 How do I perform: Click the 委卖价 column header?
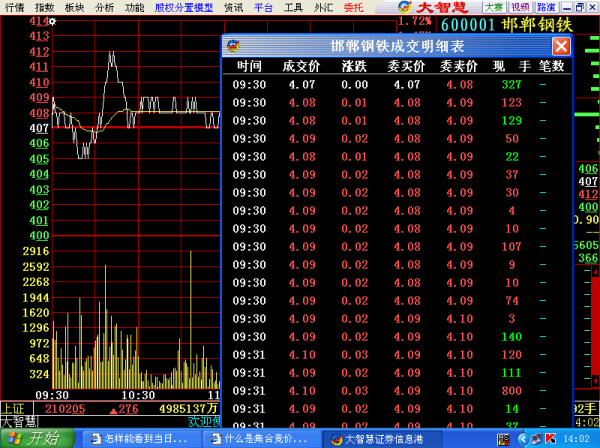pos(459,66)
